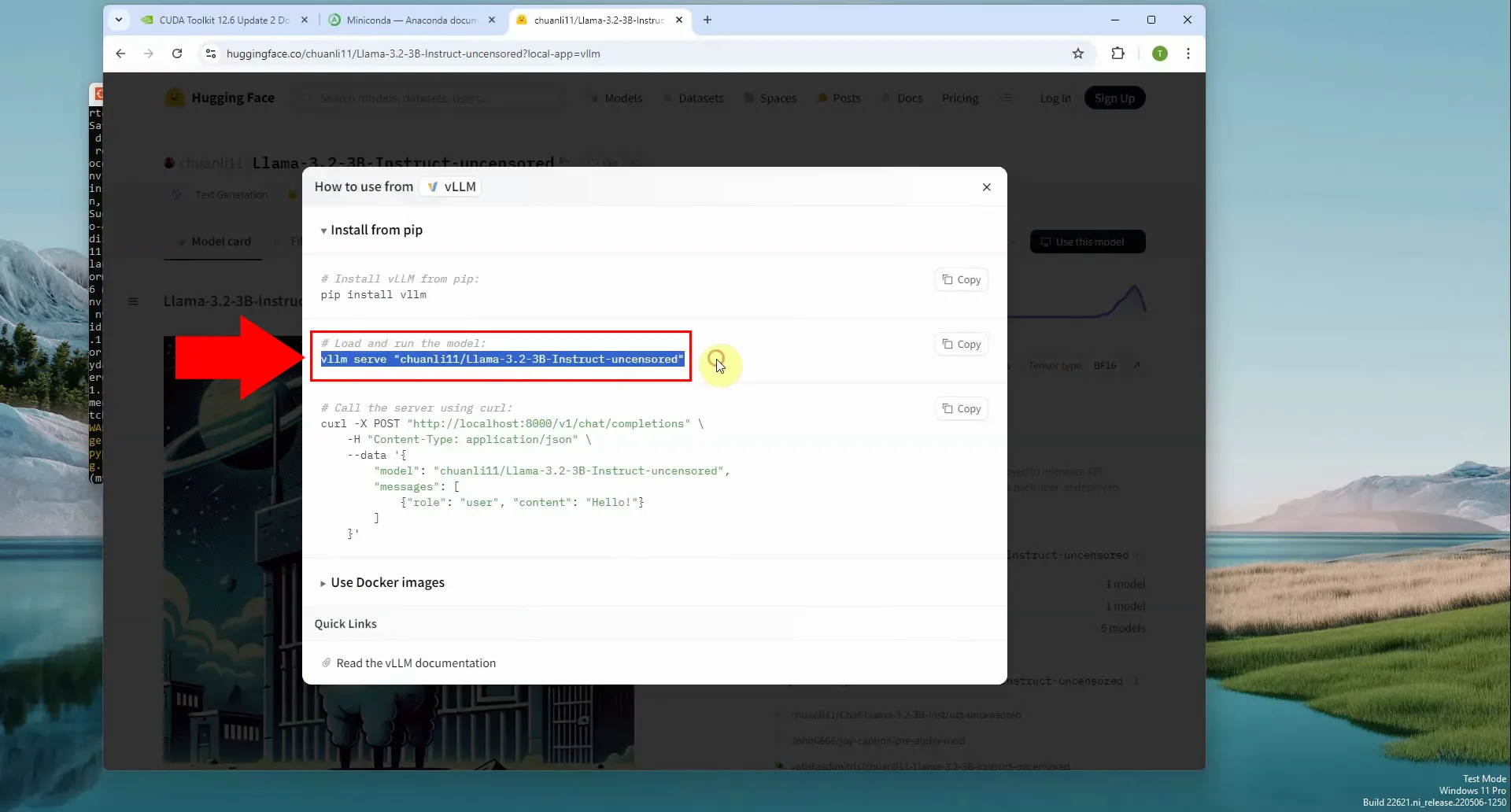Open the browser extensions menu

click(1118, 54)
